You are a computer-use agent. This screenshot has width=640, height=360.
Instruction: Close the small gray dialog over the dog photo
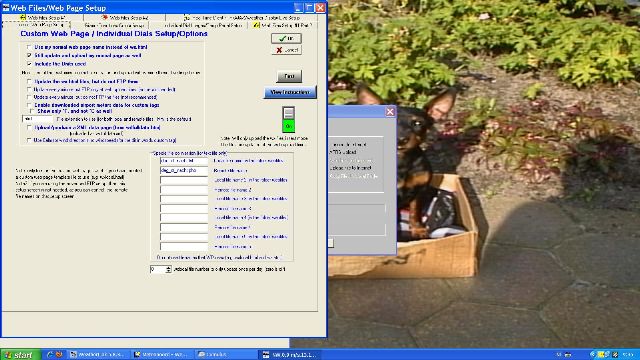[x=390, y=111]
